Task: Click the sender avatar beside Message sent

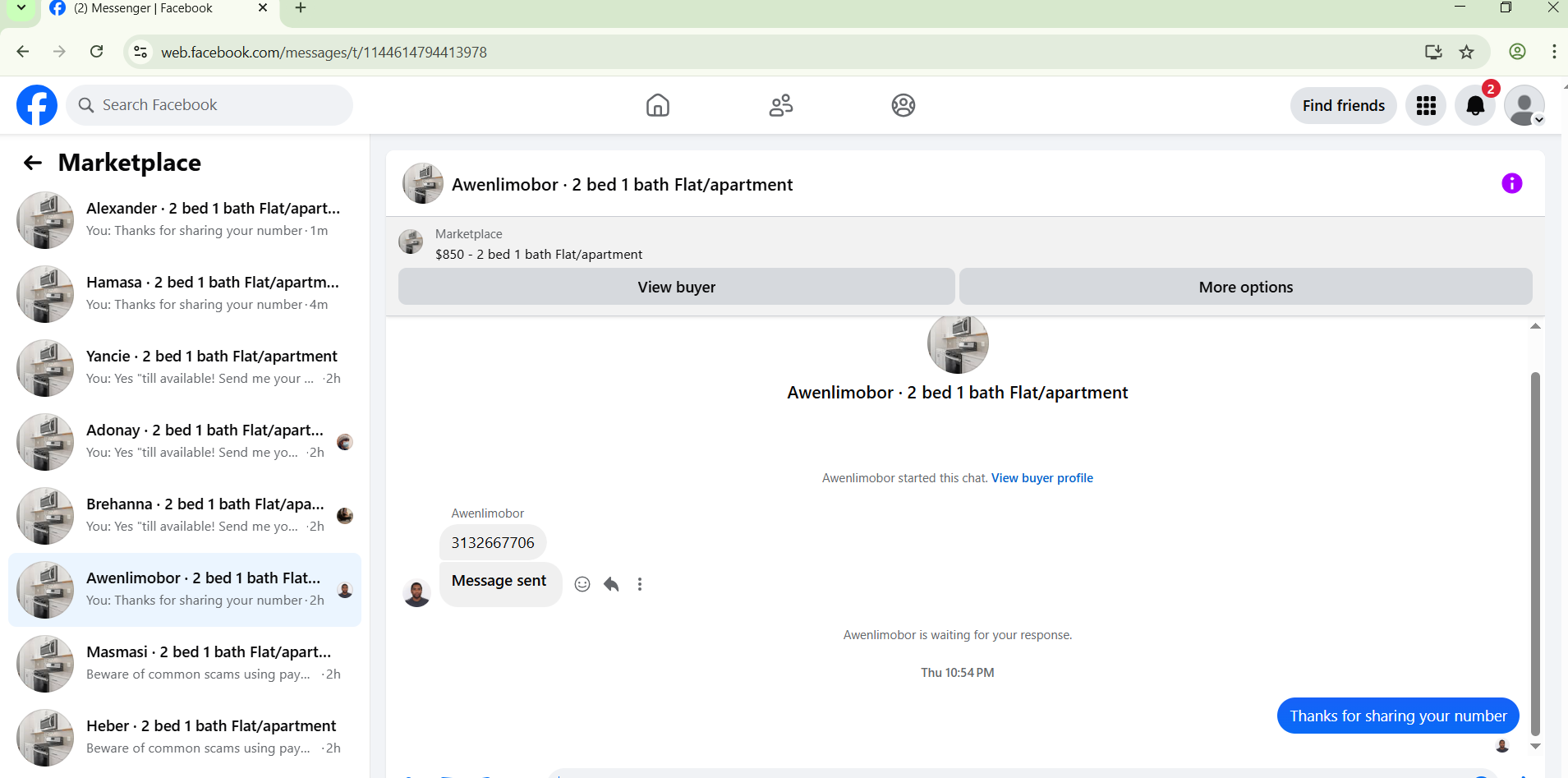Action: click(417, 593)
